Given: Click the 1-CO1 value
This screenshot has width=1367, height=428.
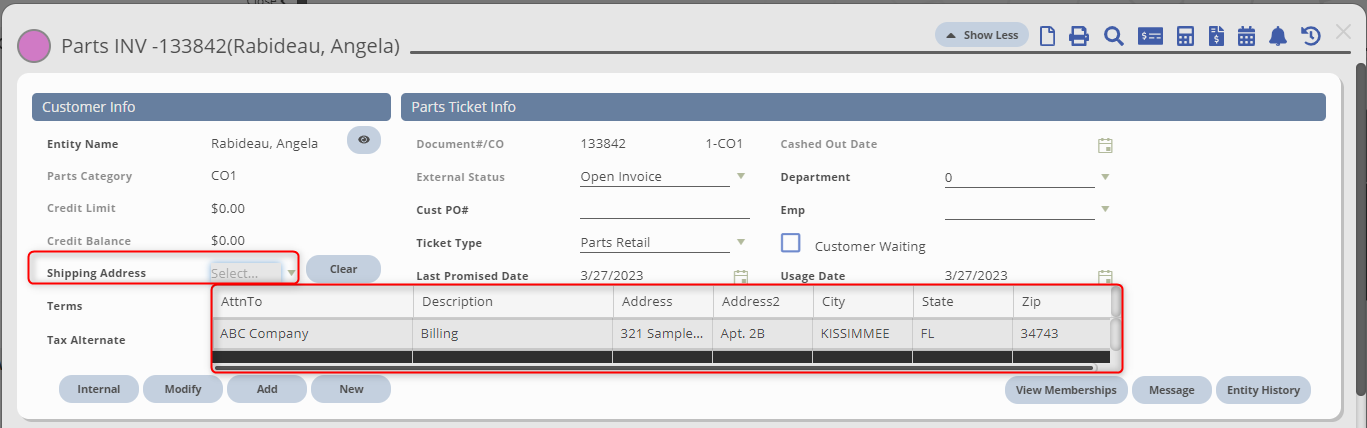Looking at the screenshot, I should (x=724, y=144).
